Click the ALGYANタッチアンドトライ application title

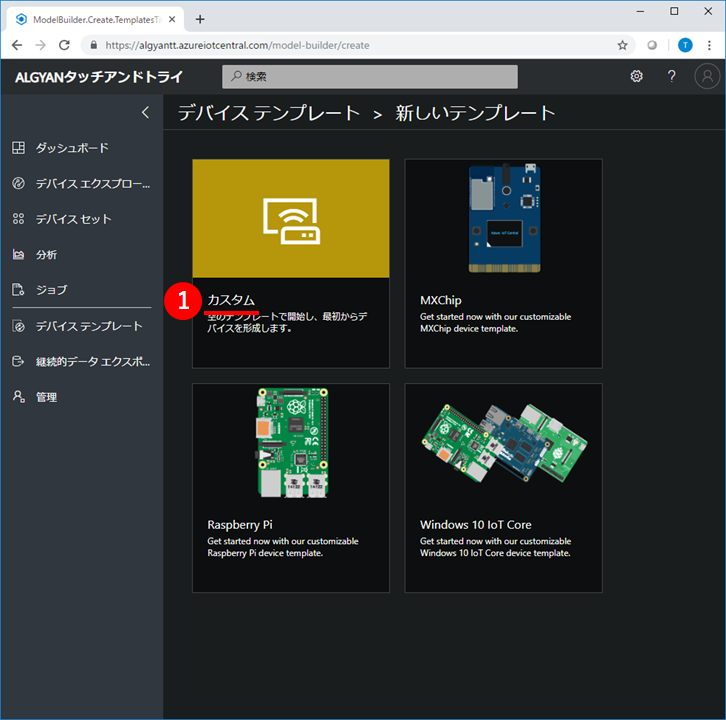[99, 76]
